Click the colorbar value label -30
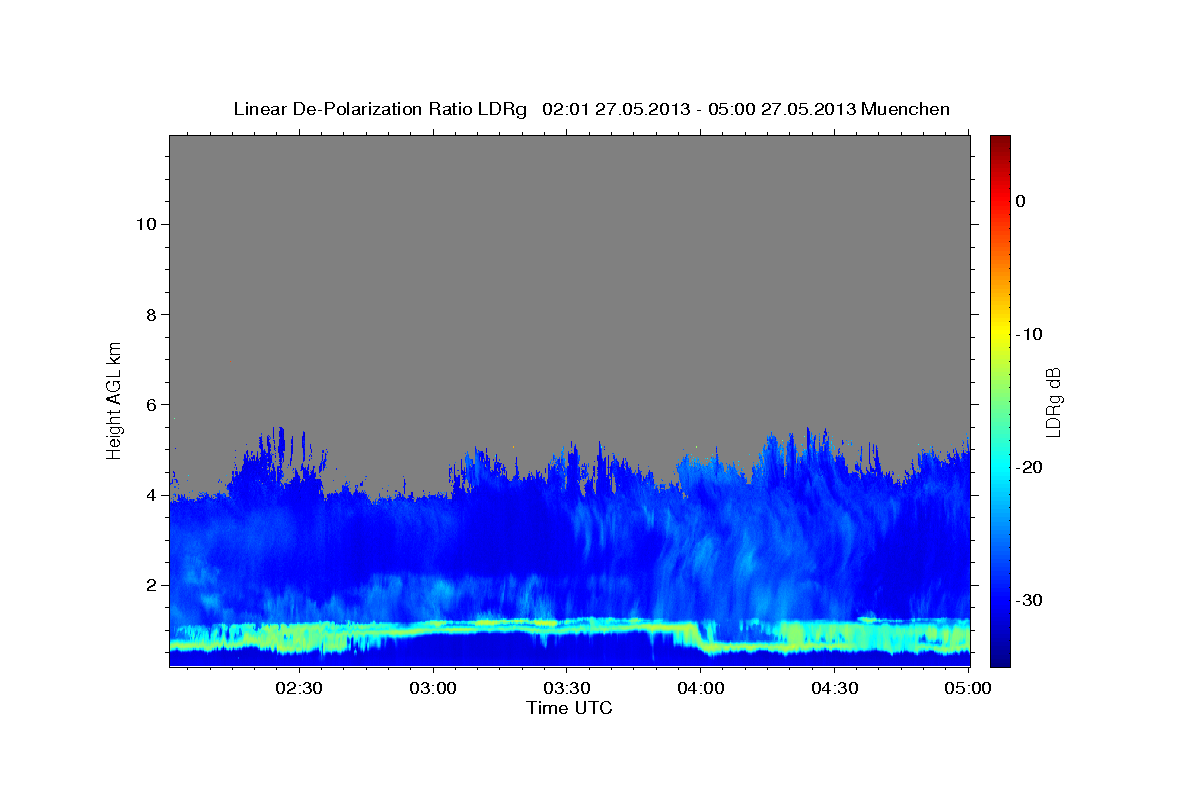This screenshot has height=800, width=1200. pyautogui.click(x=1029, y=600)
